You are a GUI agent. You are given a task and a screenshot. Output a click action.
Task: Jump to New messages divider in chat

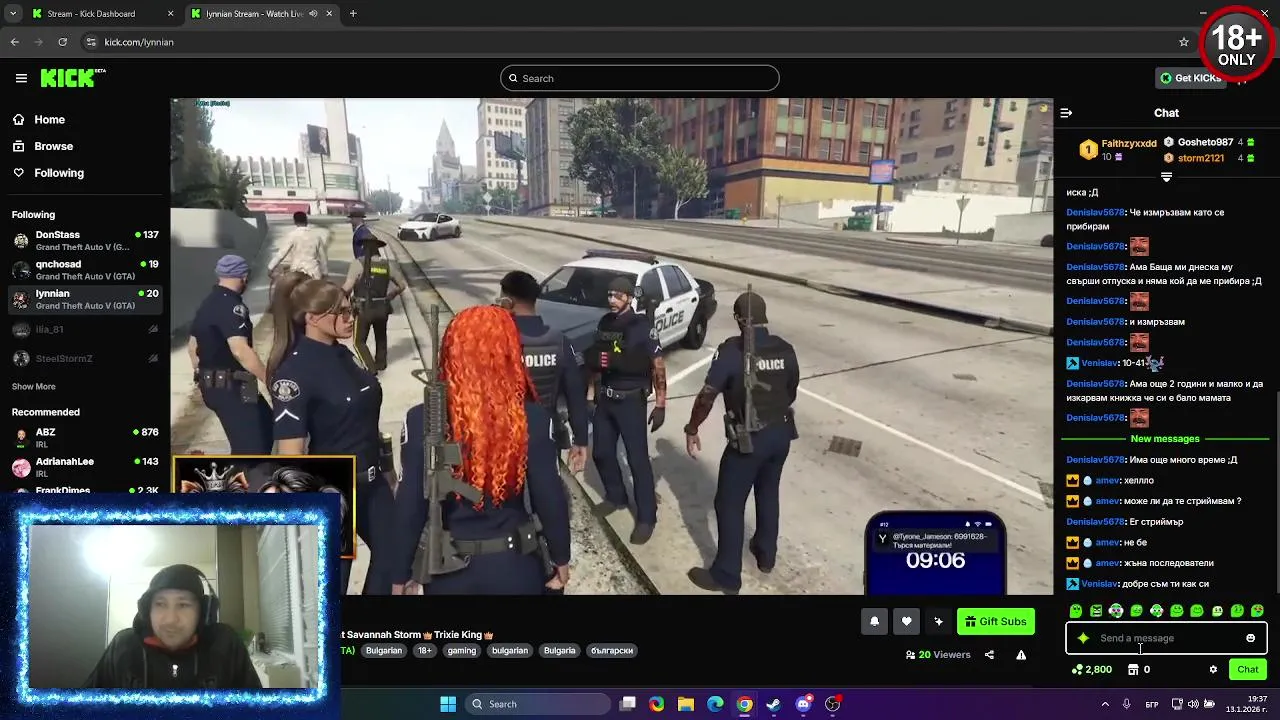coord(1165,439)
